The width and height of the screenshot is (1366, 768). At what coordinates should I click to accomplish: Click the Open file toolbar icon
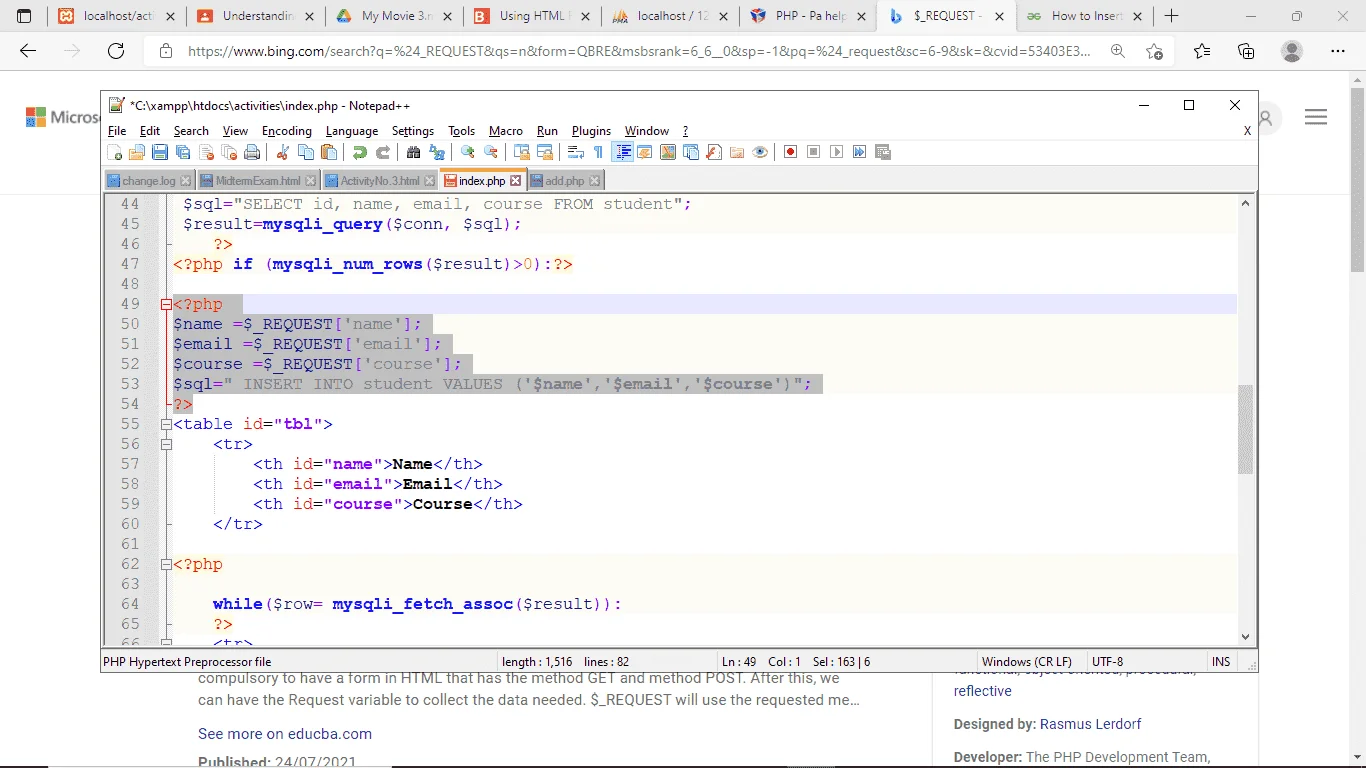click(137, 152)
